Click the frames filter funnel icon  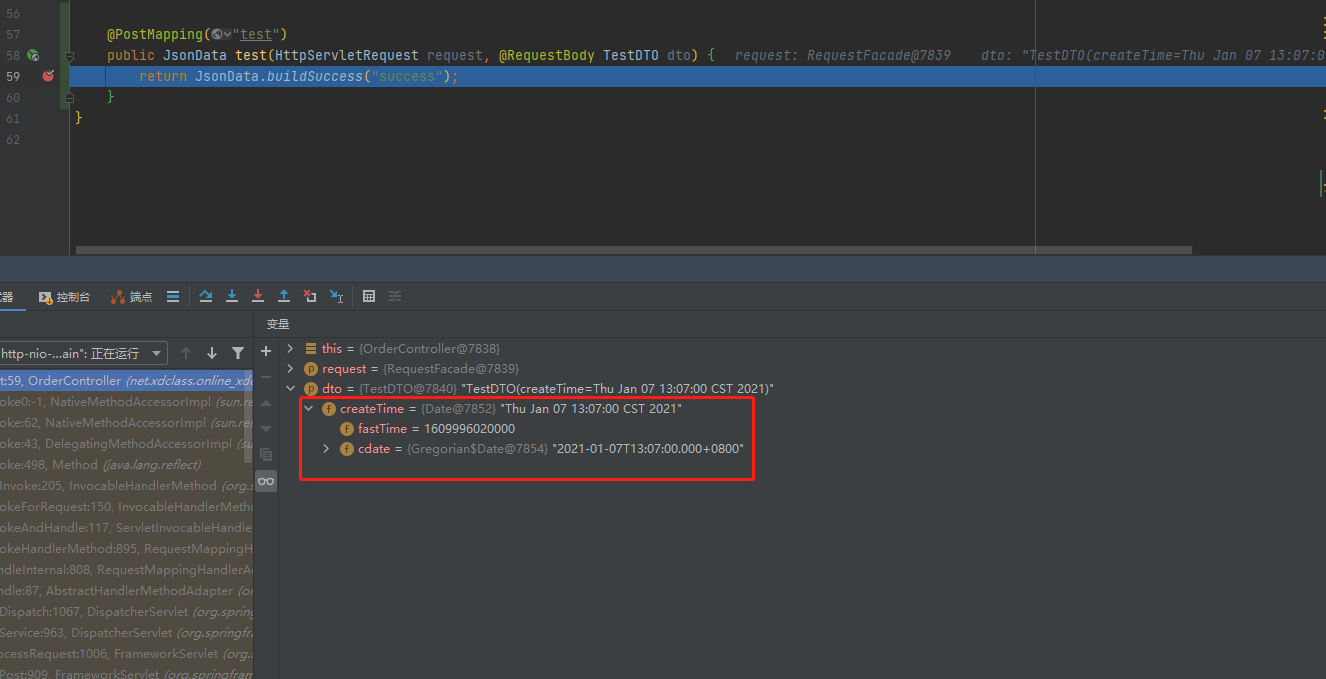point(238,353)
